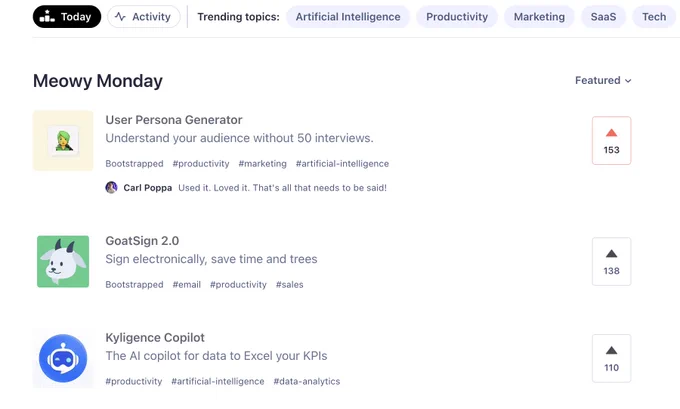
Task: Click "Understand your audience without 50 interviews."
Action: 239,138
